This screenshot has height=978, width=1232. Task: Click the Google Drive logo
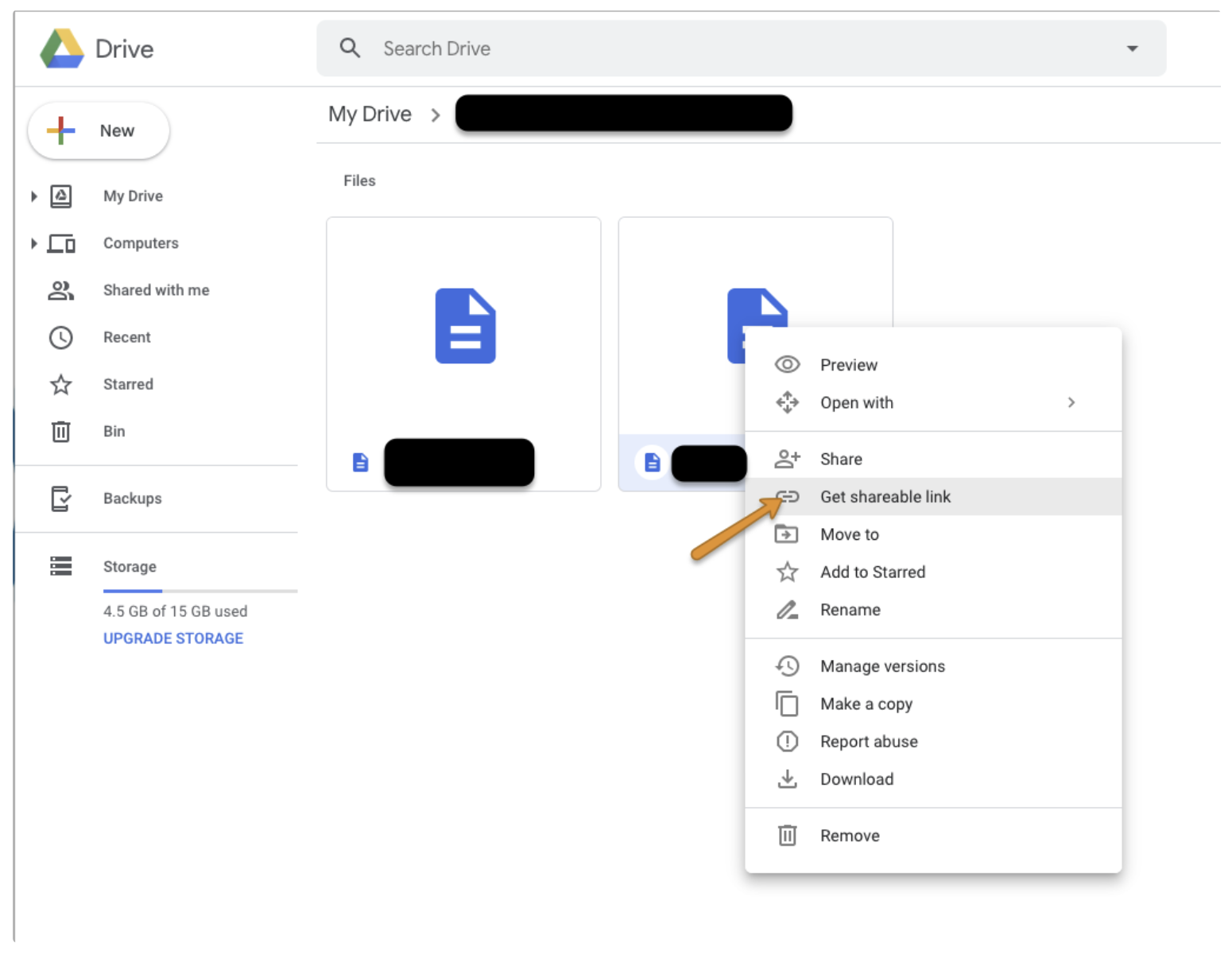pos(63,49)
